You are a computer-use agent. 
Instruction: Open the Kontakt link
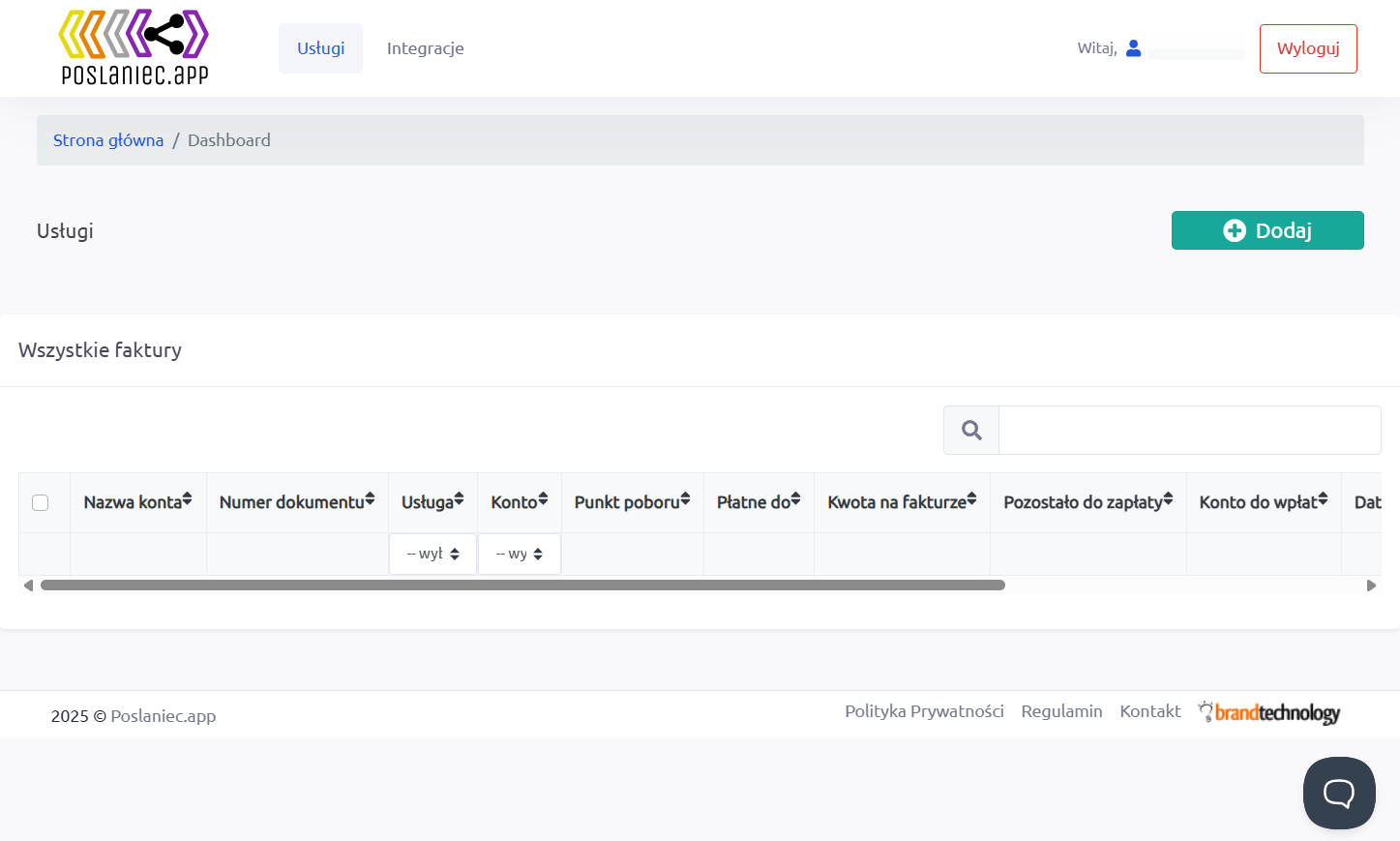(x=1150, y=711)
